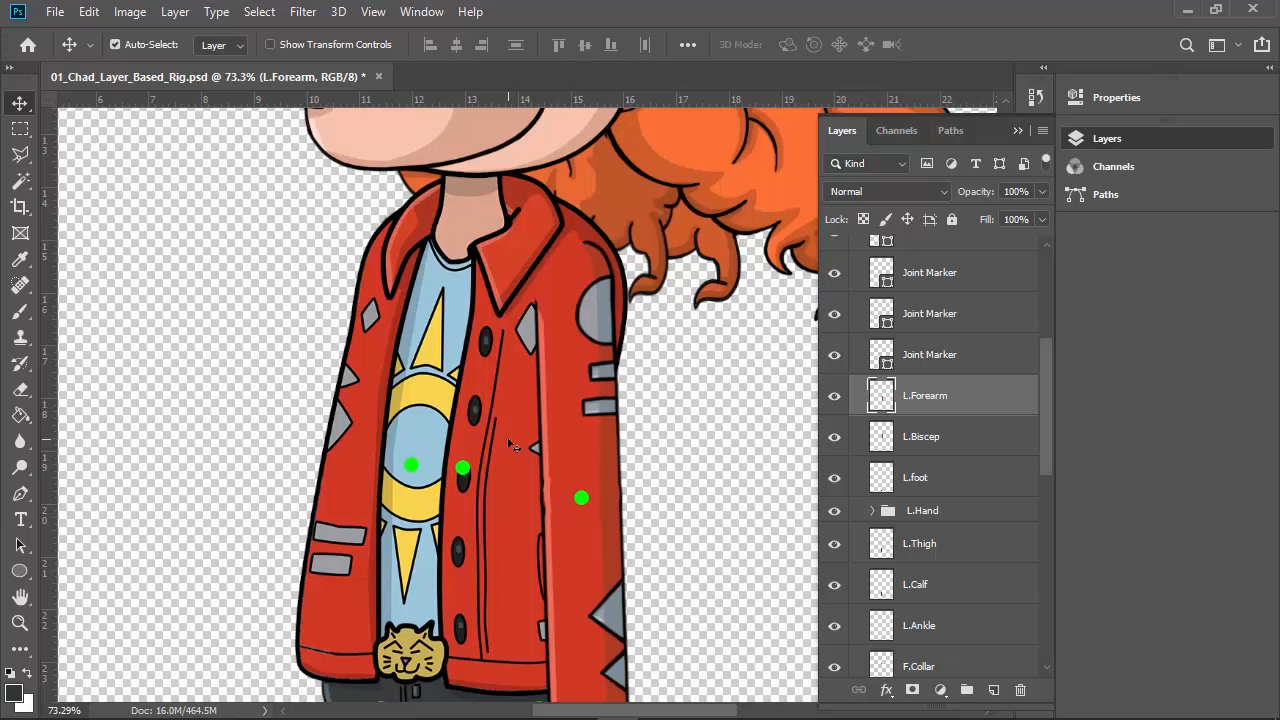
Task: Create a new group folder icon
Action: point(966,690)
